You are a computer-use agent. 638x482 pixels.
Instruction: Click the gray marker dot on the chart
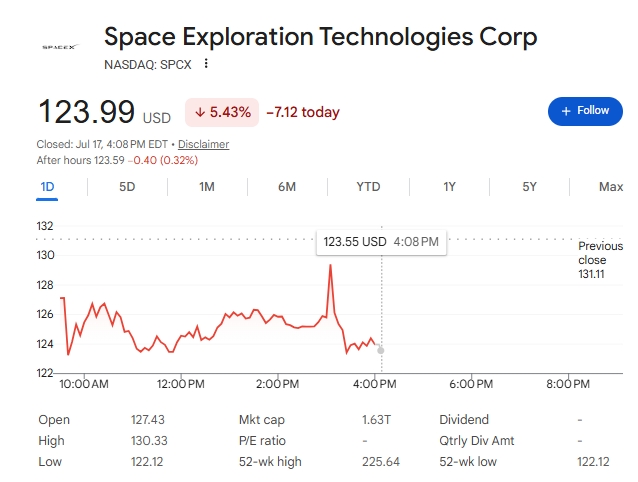[x=380, y=350]
